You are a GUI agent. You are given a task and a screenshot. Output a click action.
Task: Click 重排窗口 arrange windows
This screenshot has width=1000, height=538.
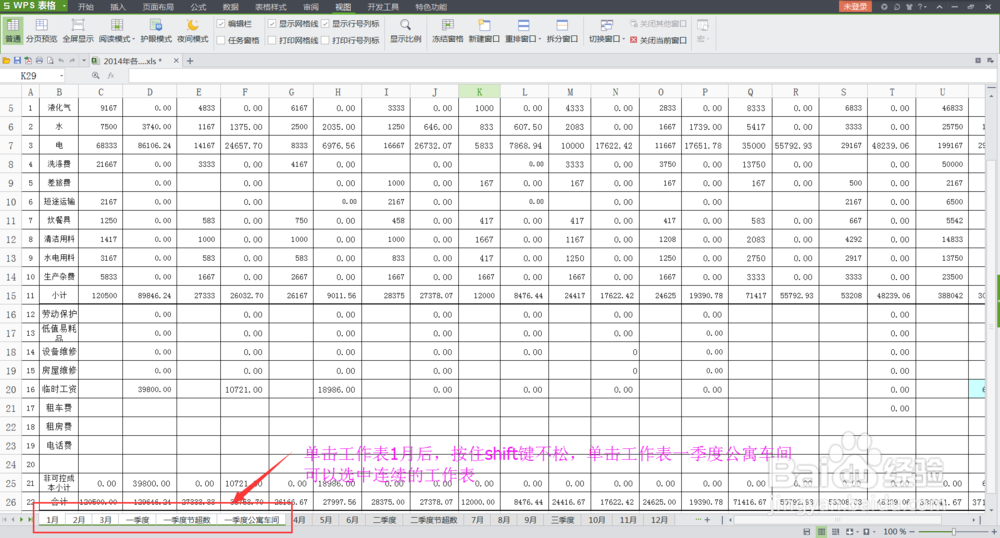(521, 31)
